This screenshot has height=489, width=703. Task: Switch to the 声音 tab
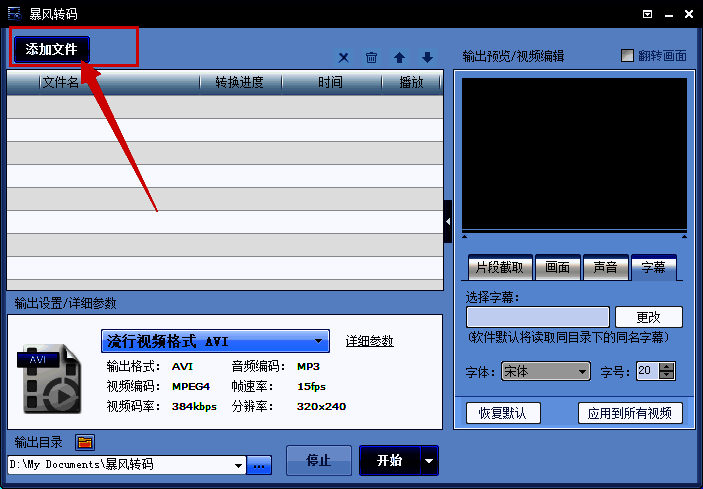tap(605, 268)
